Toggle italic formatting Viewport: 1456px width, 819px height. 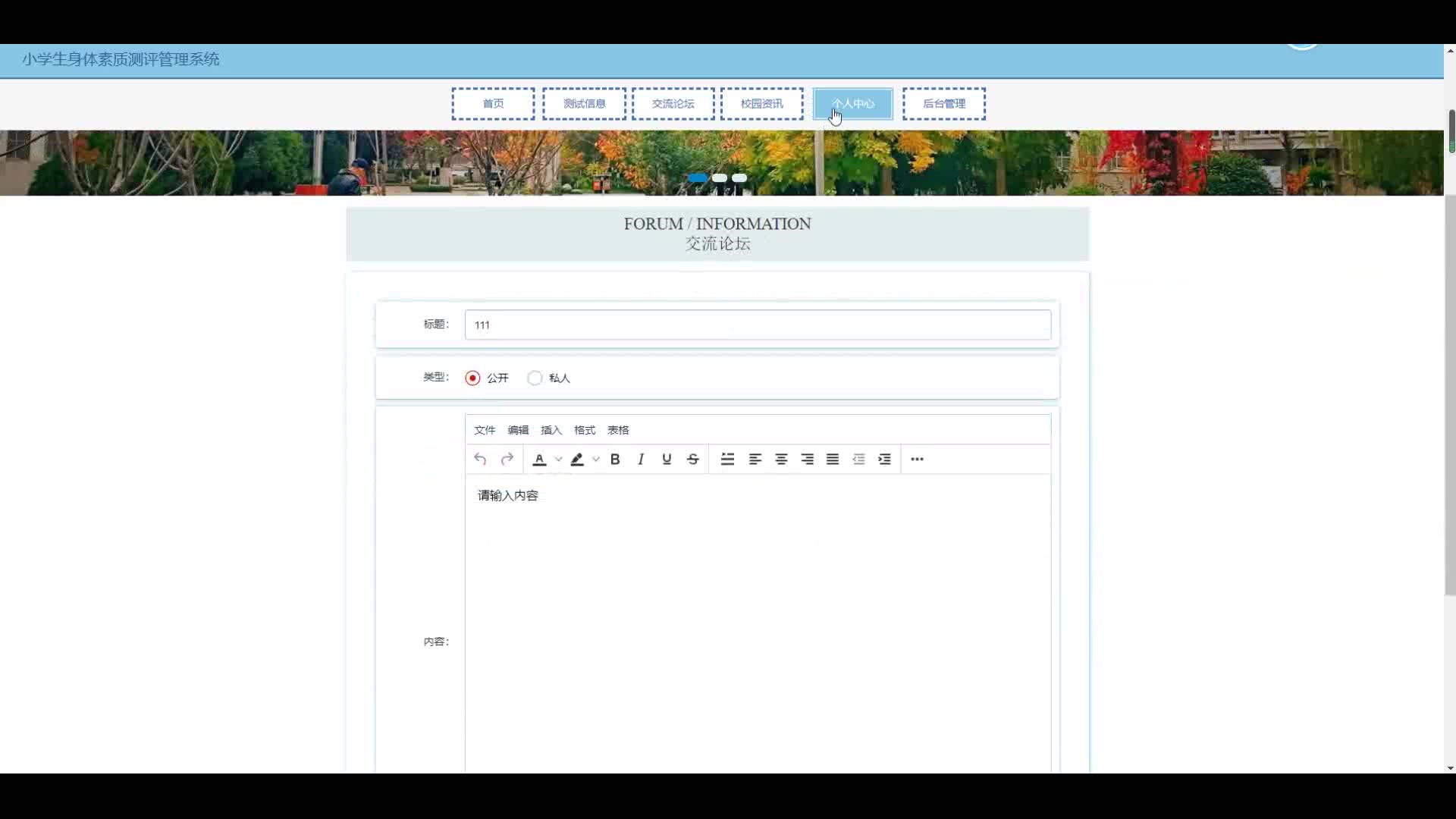pos(641,459)
